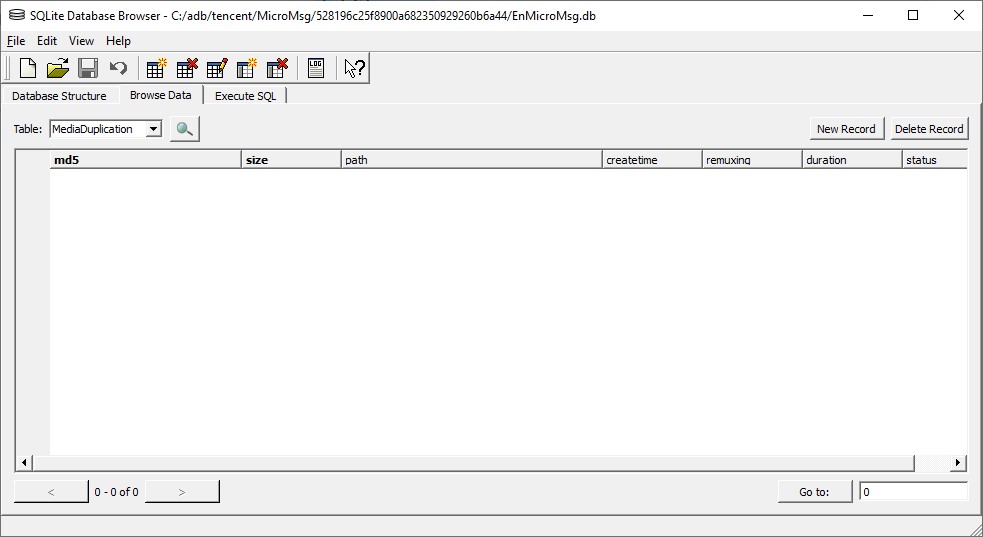Click the horizontal scrollbar thumb
This screenshot has width=983, height=537.
click(x=473, y=463)
